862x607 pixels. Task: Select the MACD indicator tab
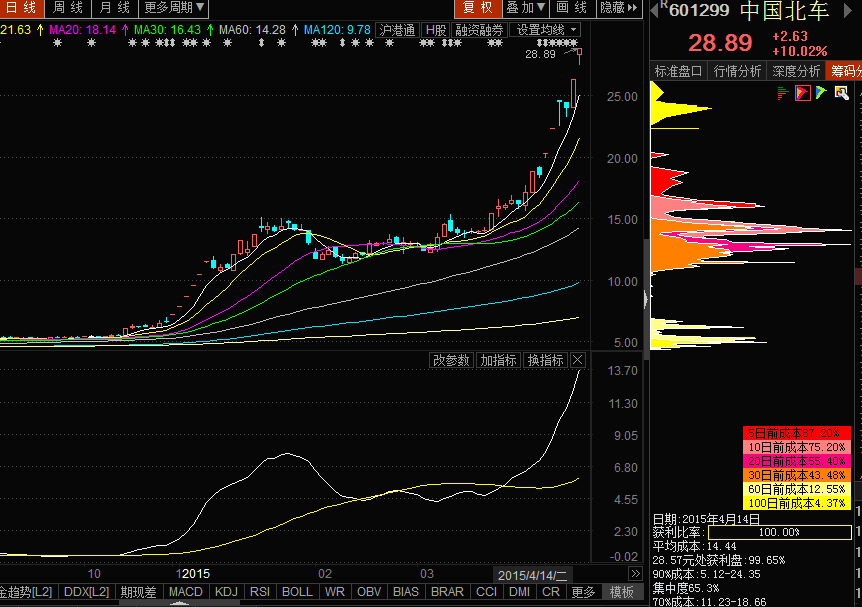point(185,592)
